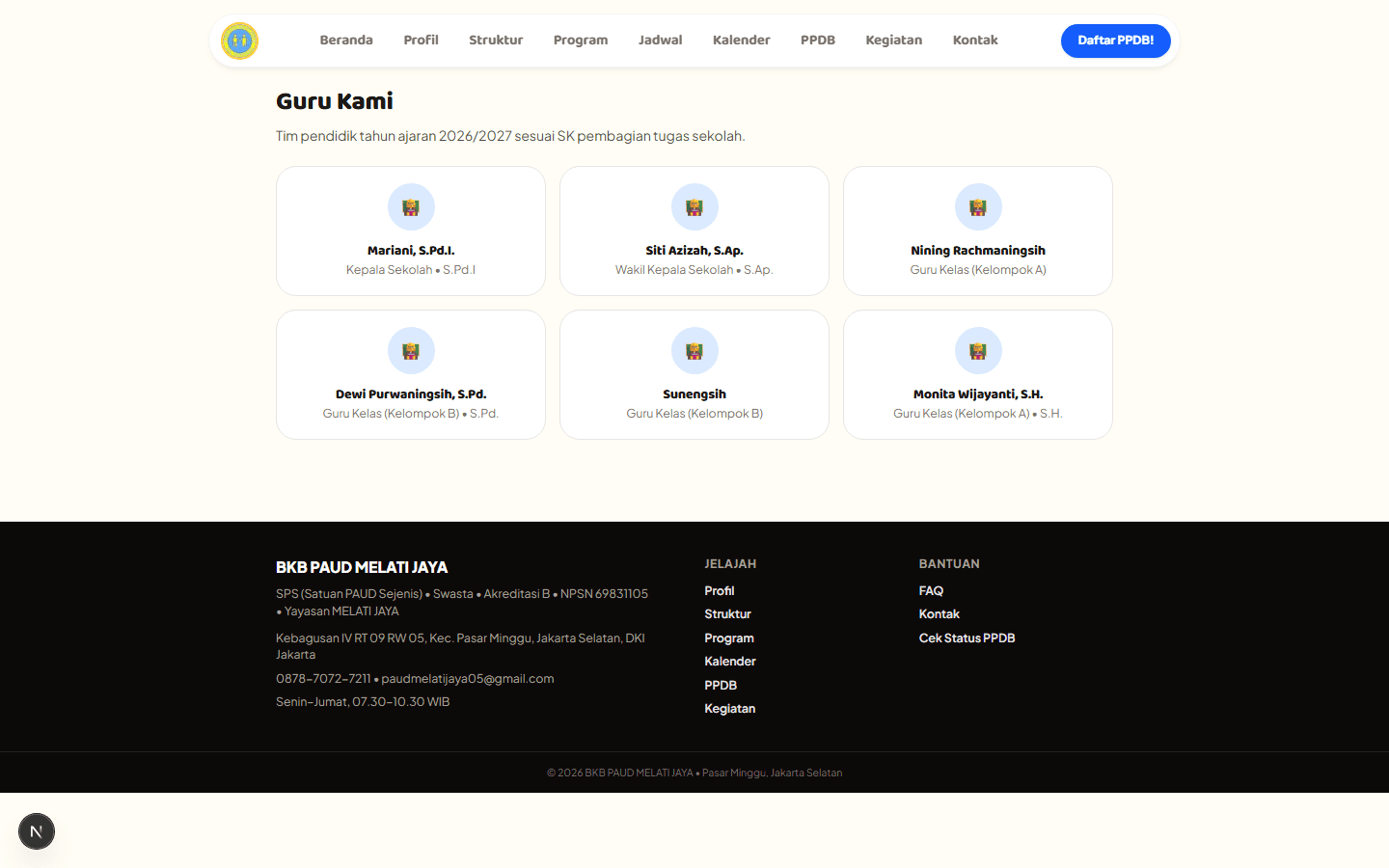Follow the footer PPDB link
Viewport: 1389px width, 868px height.
(x=721, y=686)
